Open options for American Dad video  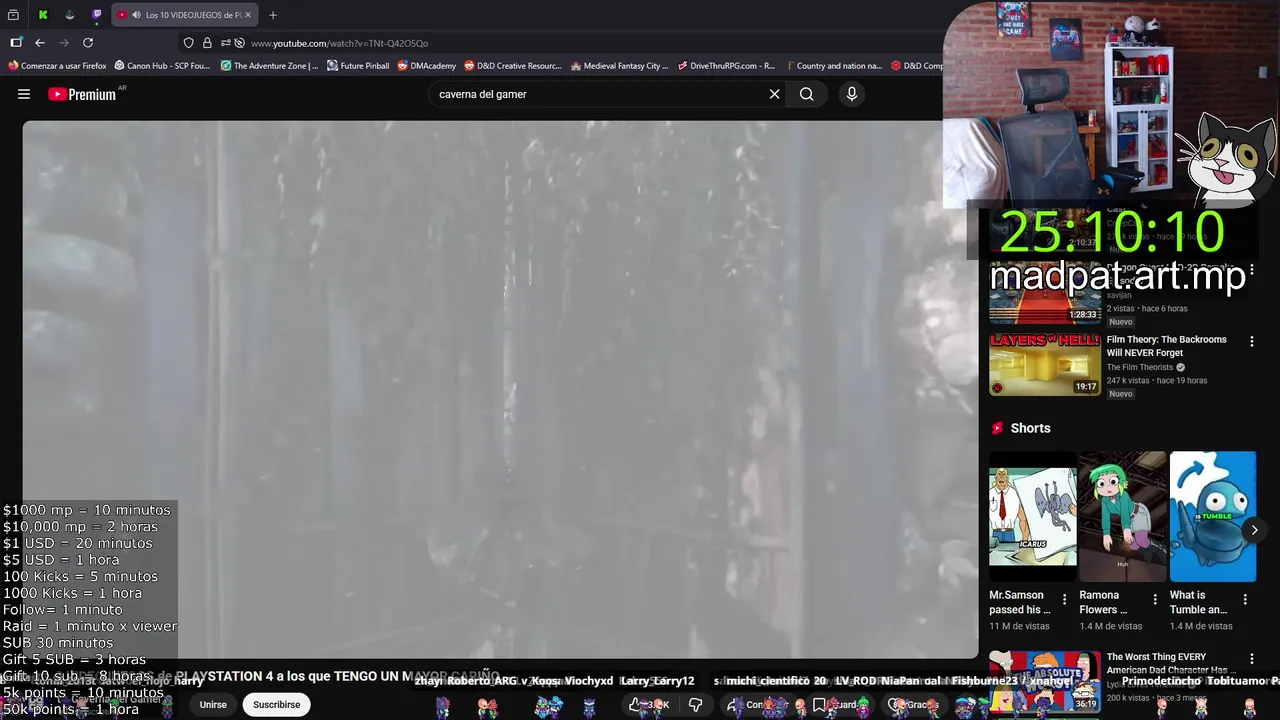coord(1251,659)
